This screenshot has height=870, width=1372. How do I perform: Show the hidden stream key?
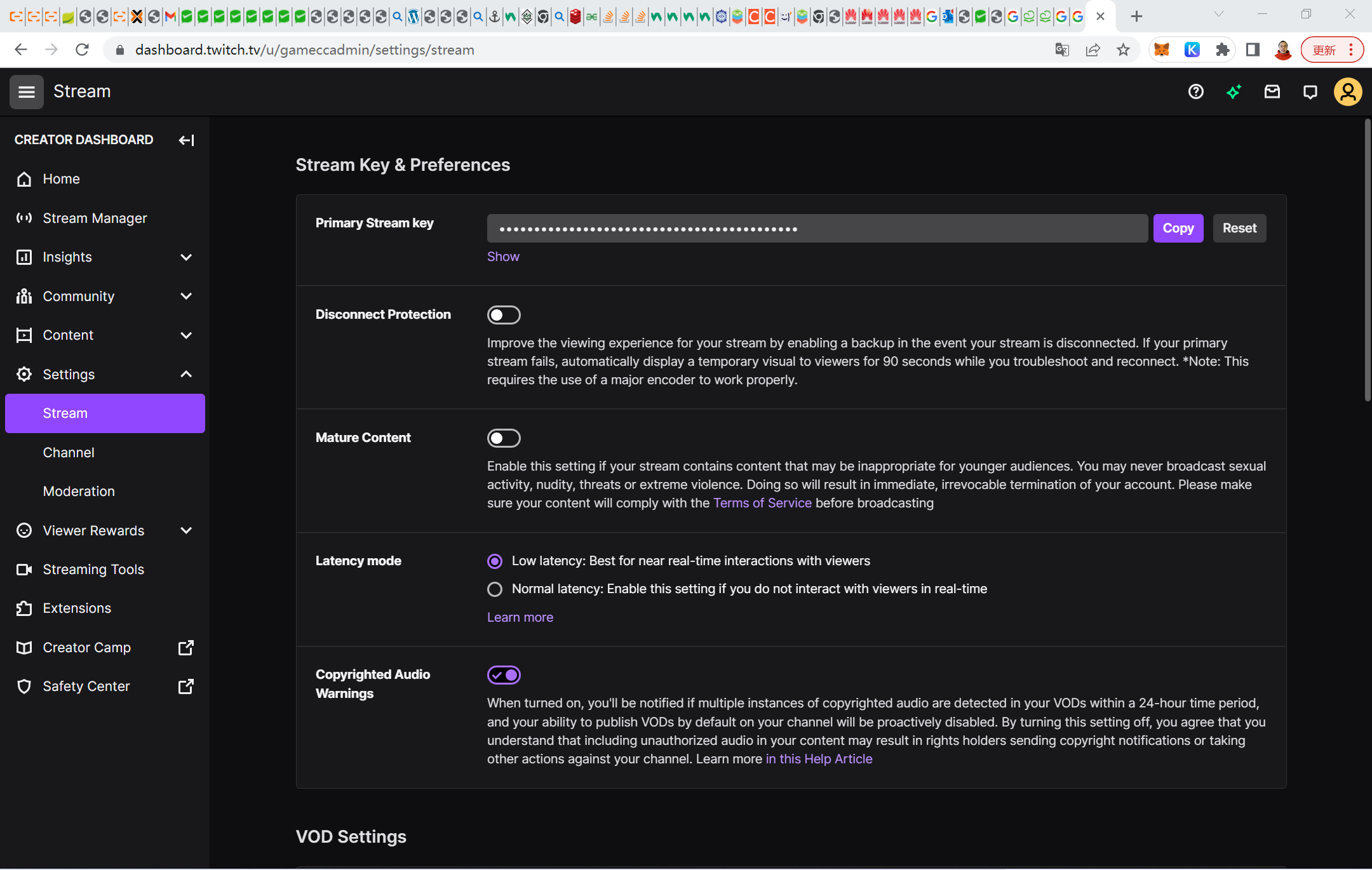pyautogui.click(x=503, y=257)
